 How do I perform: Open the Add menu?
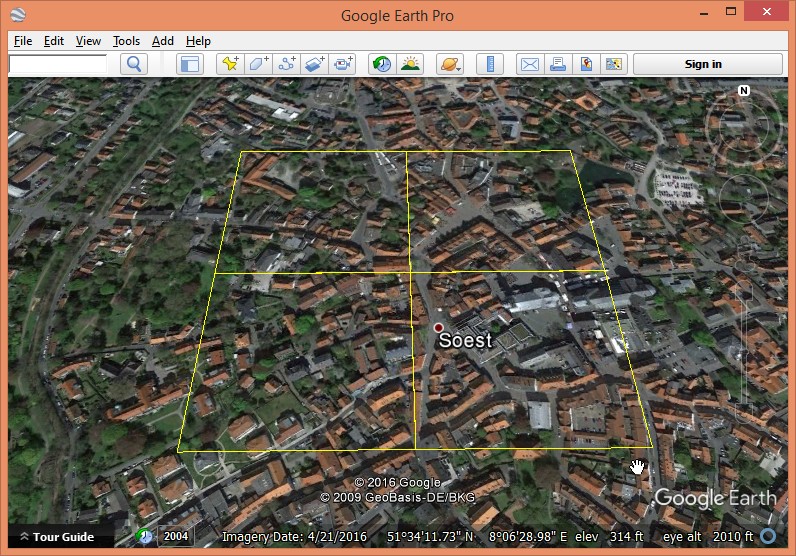pos(163,41)
